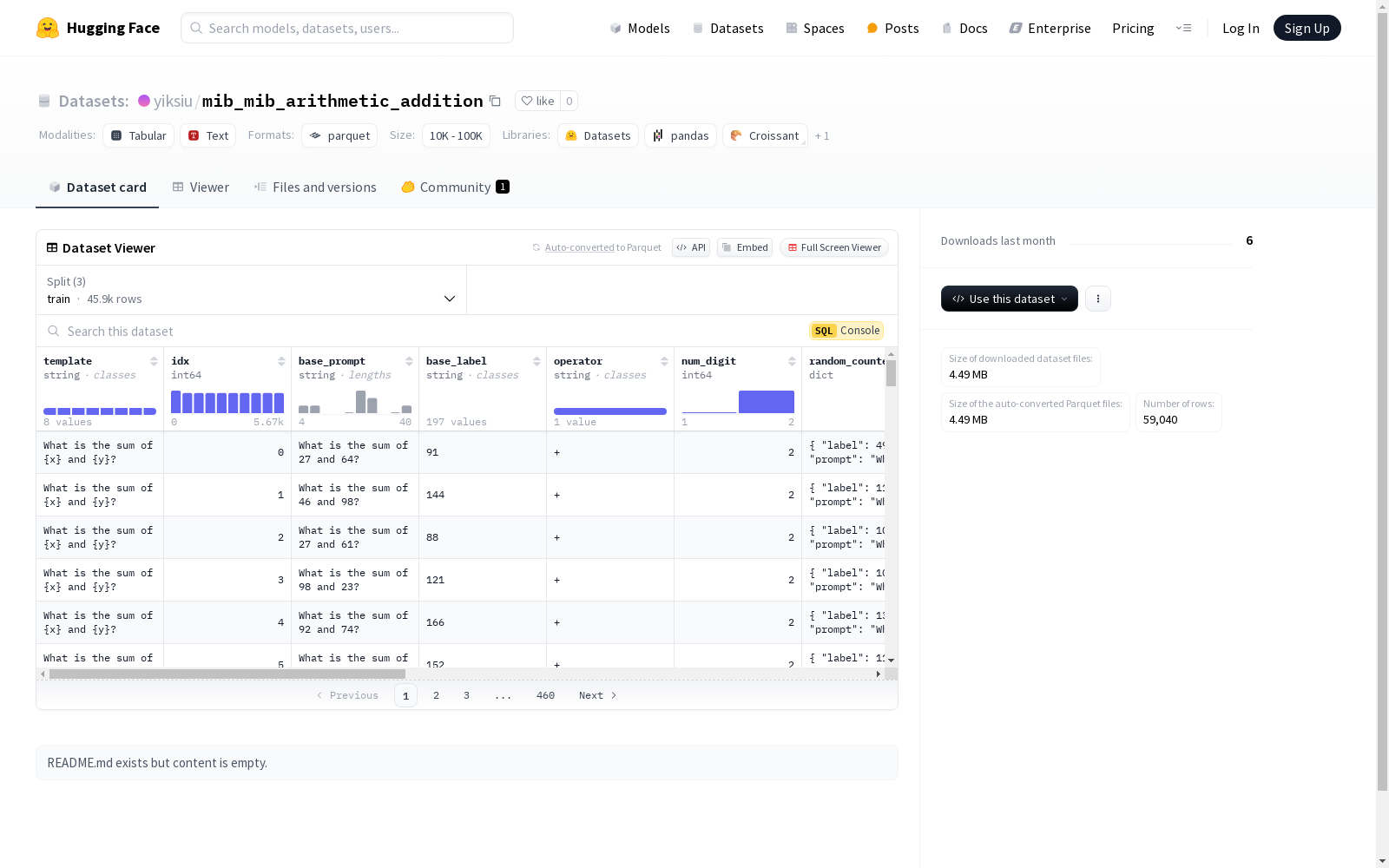Open the Community tab
1389x868 pixels.
455,187
